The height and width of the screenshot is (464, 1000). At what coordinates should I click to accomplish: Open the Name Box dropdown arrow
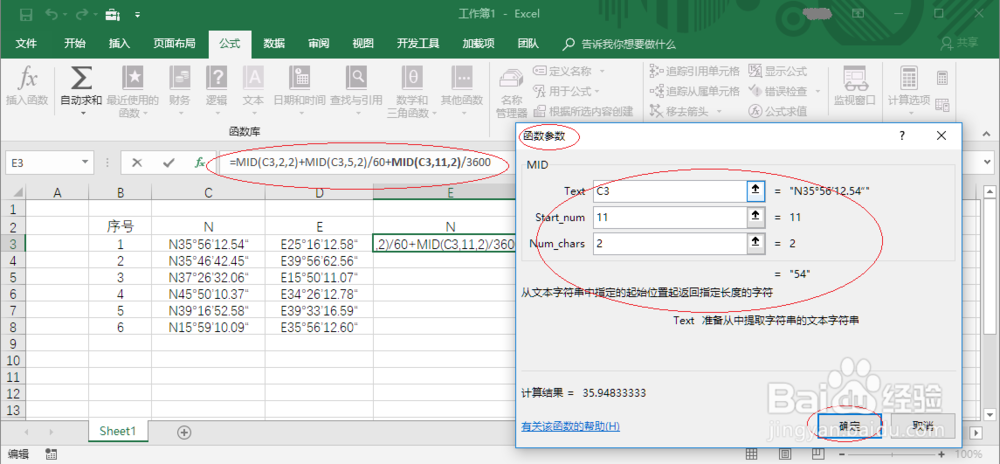click(x=85, y=163)
